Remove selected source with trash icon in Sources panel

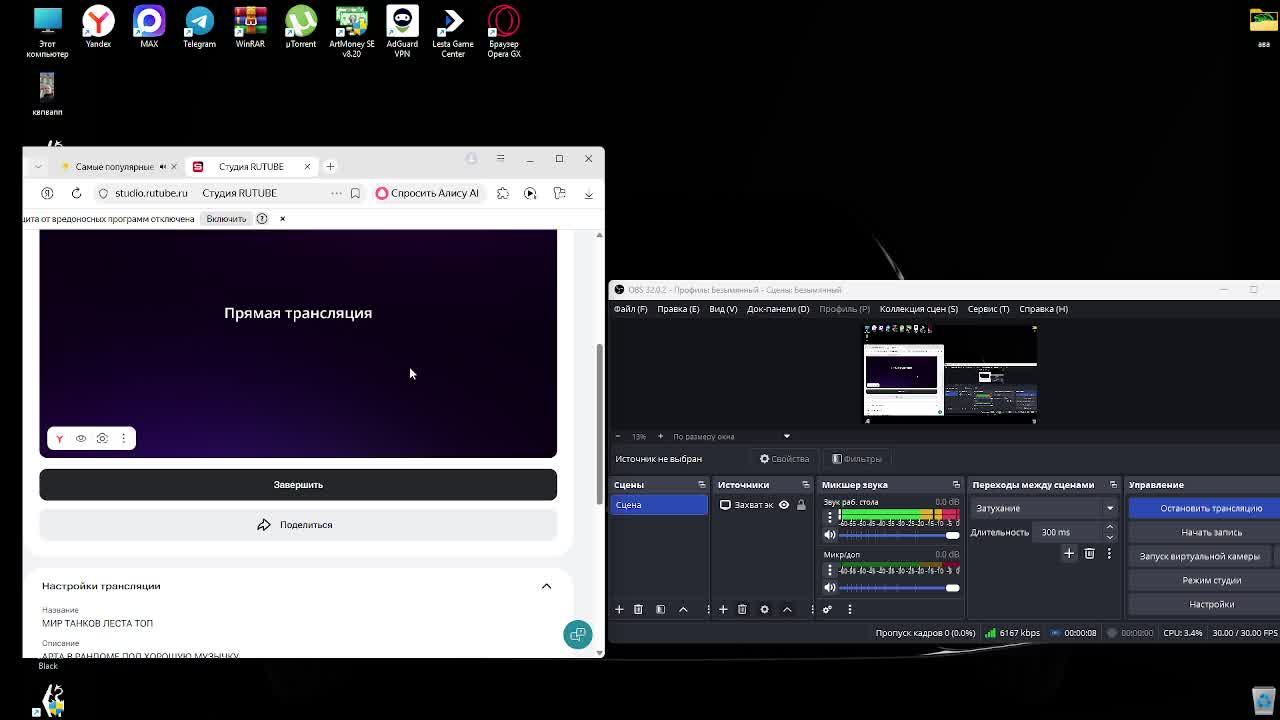[742, 609]
